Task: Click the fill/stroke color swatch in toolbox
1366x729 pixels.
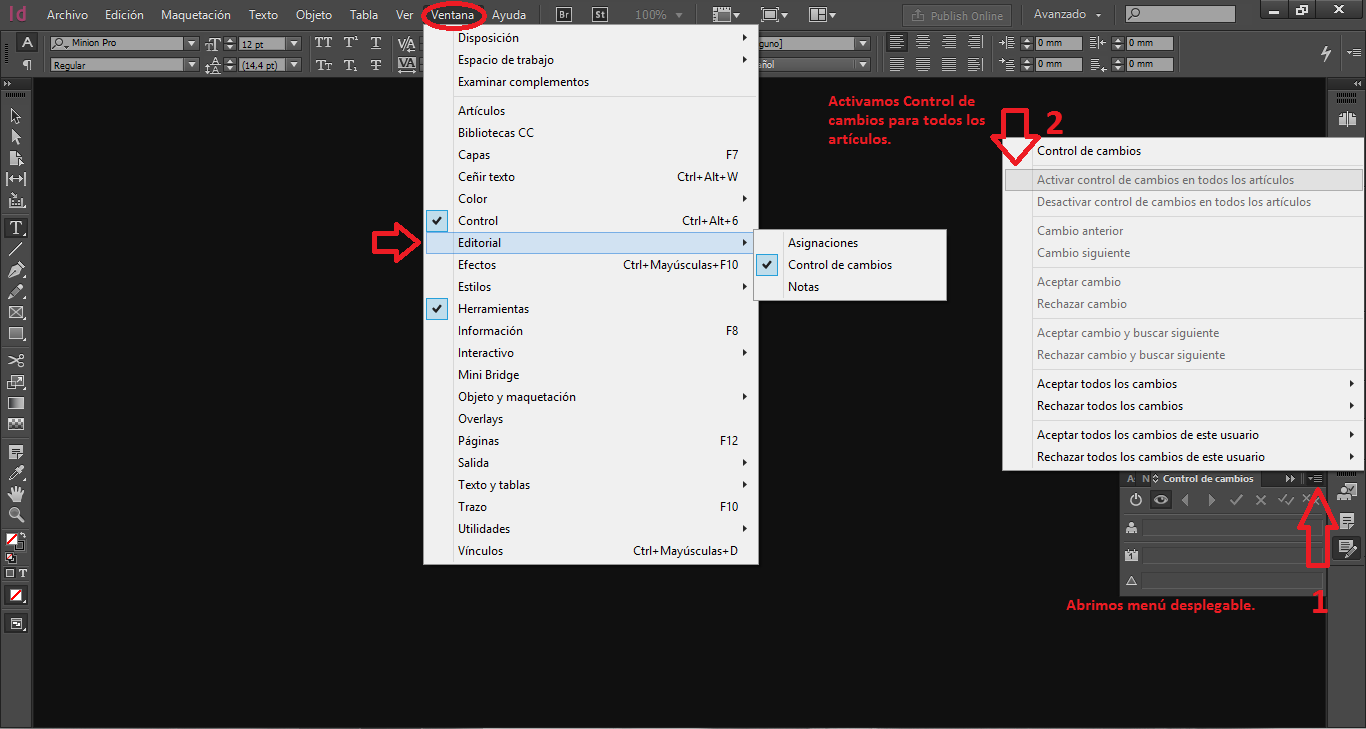Action: point(14,541)
